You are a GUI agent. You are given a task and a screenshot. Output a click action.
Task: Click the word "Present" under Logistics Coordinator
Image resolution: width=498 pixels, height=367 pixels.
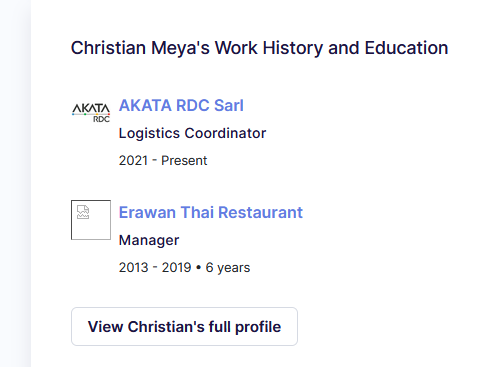point(184,161)
